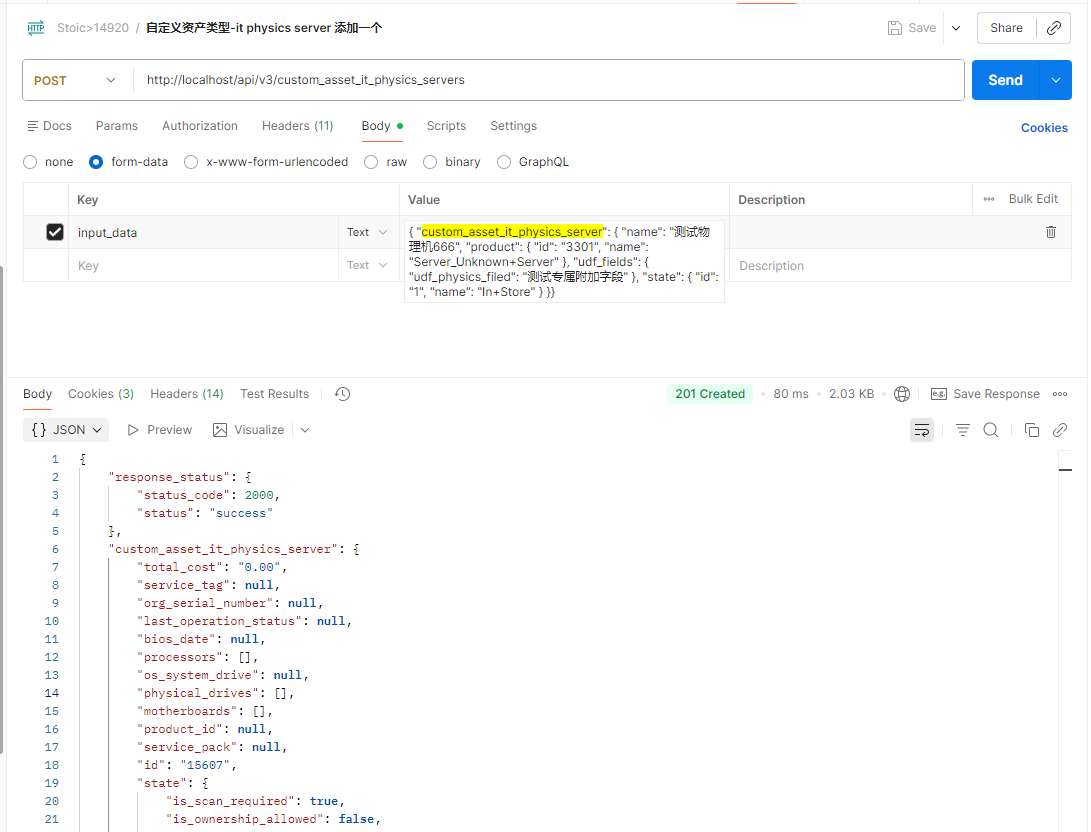Open the Cookies link
1091x832 pixels.
coord(1044,128)
